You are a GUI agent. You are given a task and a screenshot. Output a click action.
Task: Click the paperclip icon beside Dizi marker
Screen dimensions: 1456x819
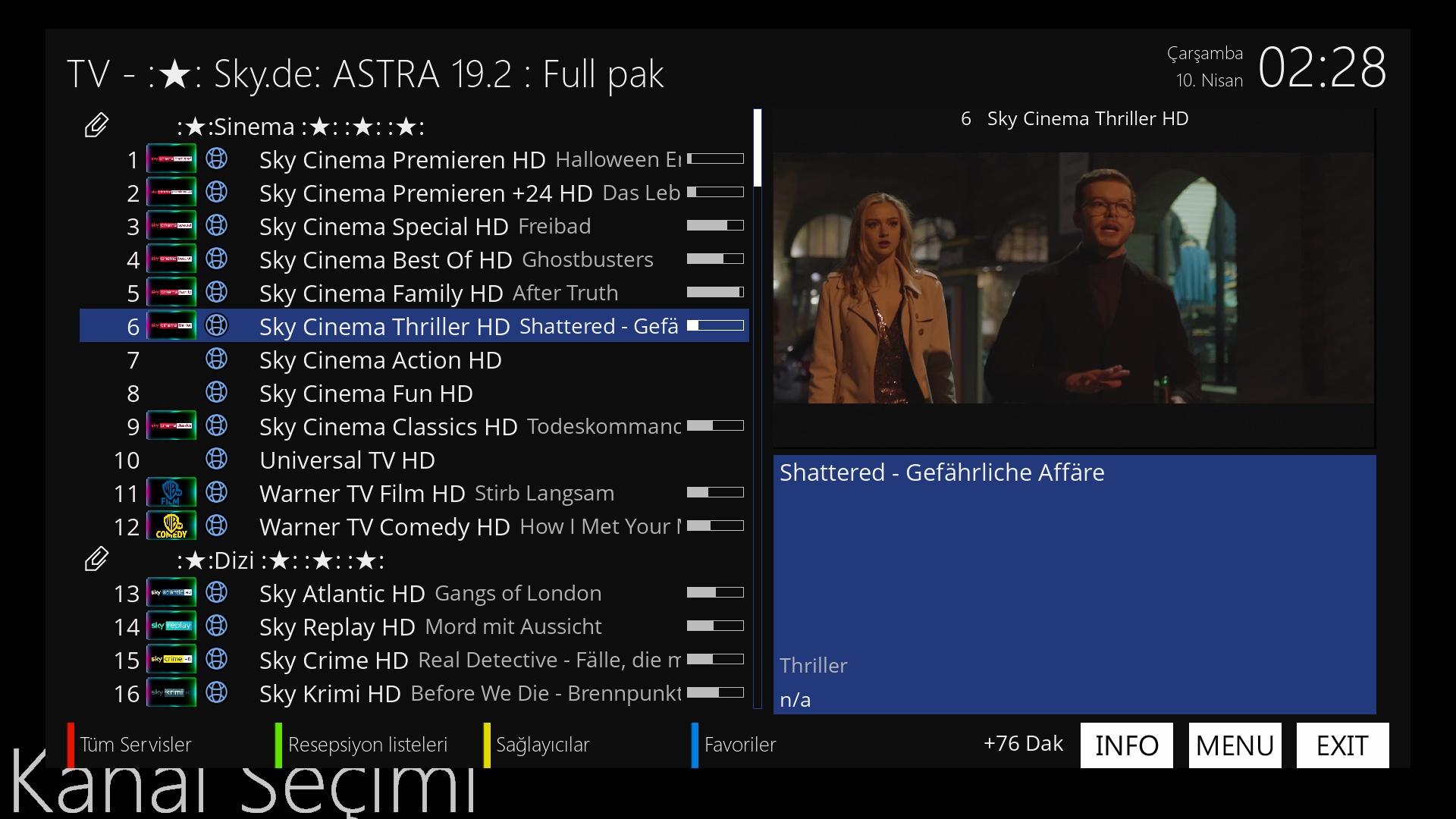pos(96,559)
